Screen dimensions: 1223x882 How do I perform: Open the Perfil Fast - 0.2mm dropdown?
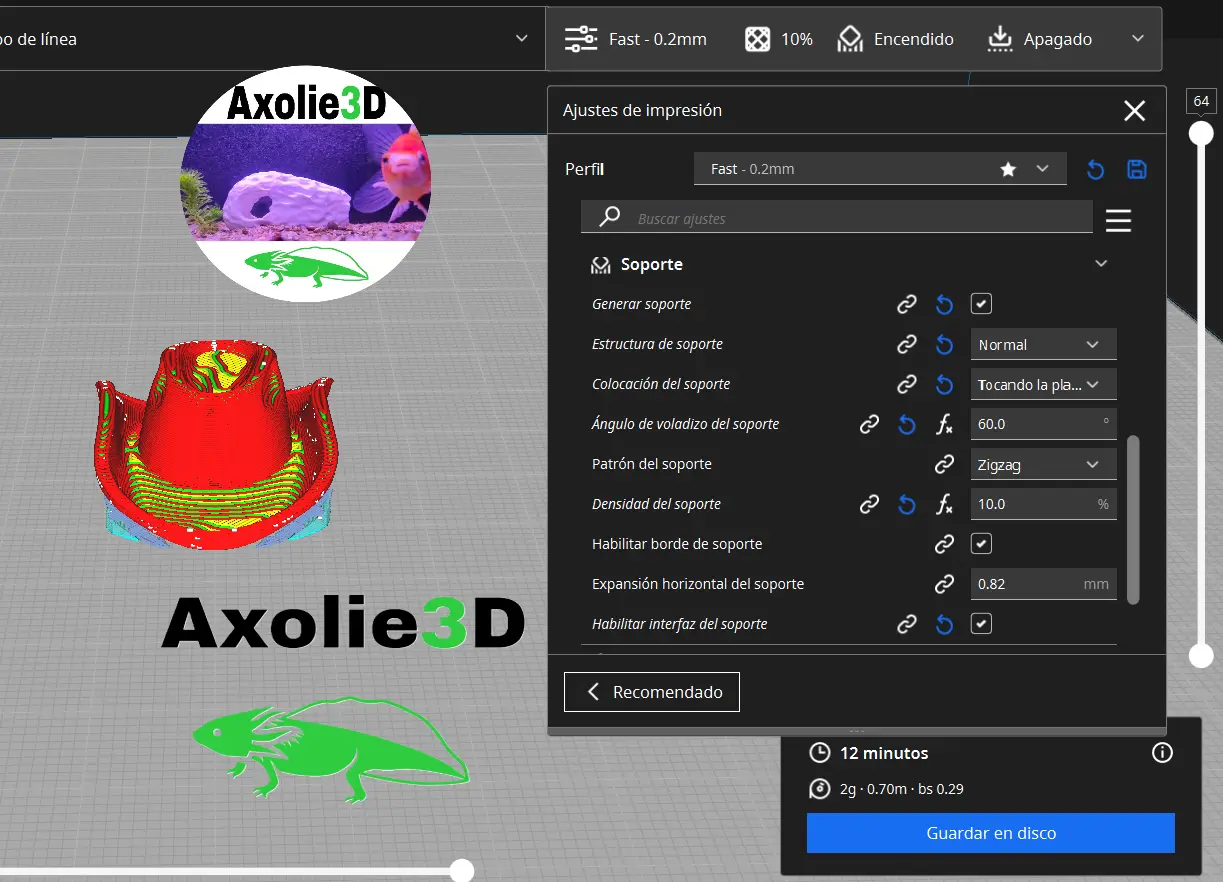click(x=881, y=169)
